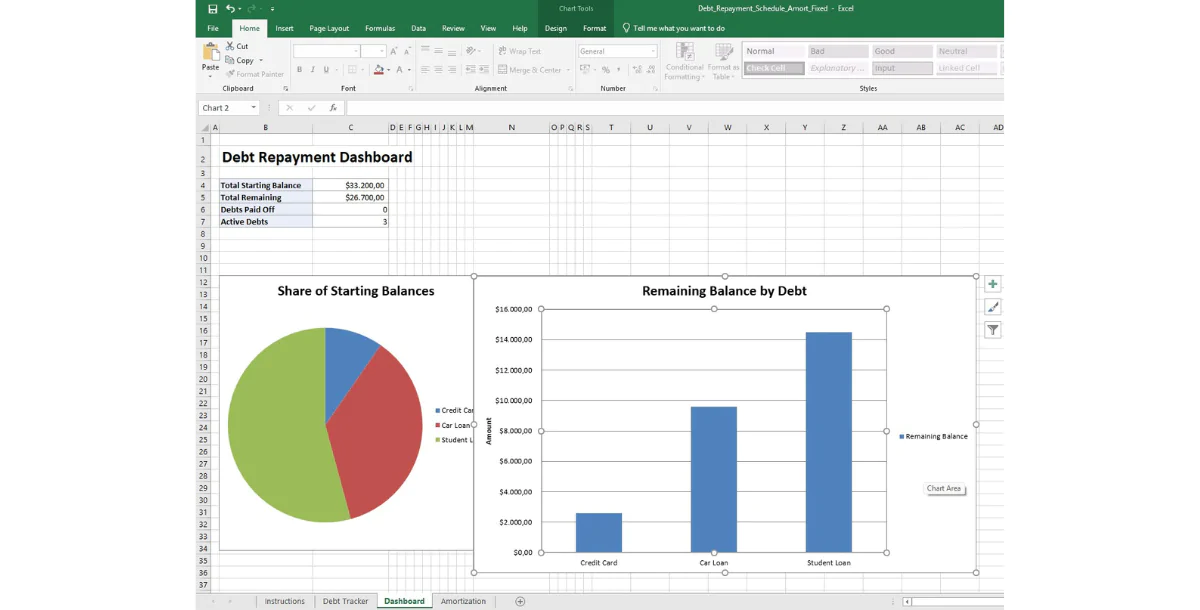Image resolution: width=1200 pixels, height=610 pixels.
Task: Open the chart Name Box dropdown
Action: point(254,107)
